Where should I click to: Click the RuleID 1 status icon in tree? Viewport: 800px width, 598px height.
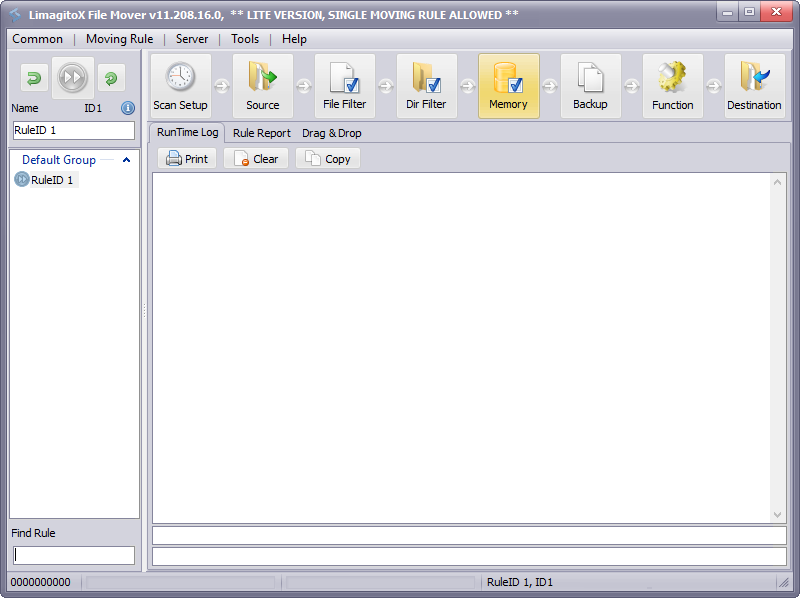(21, 180)
